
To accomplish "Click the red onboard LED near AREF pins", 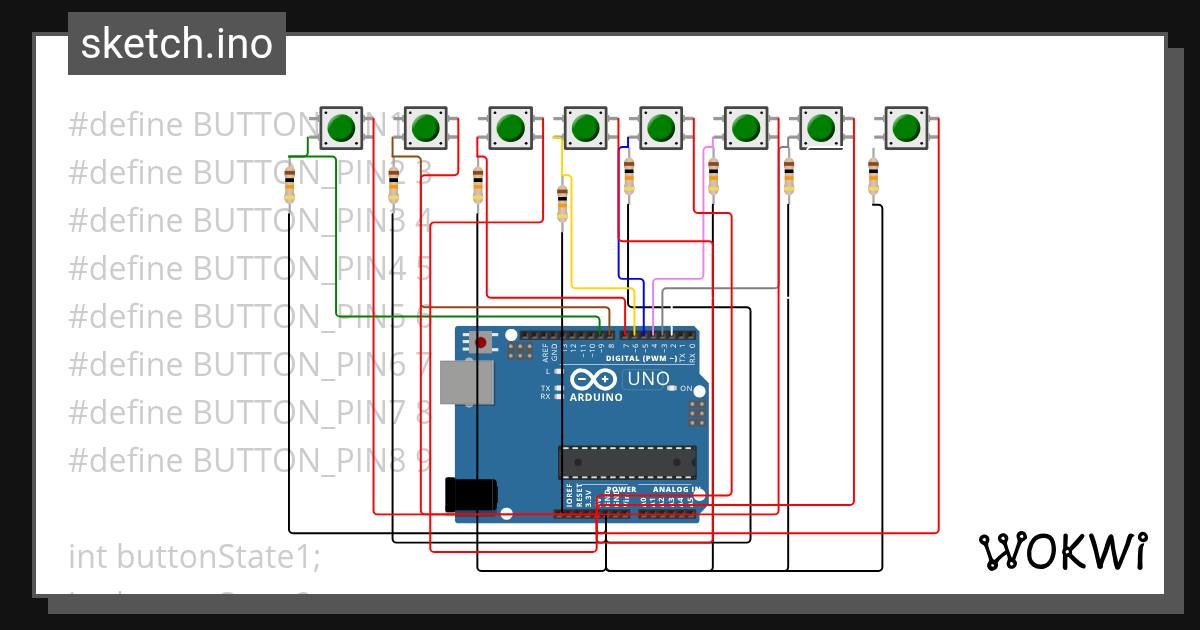I will point(483,340).
